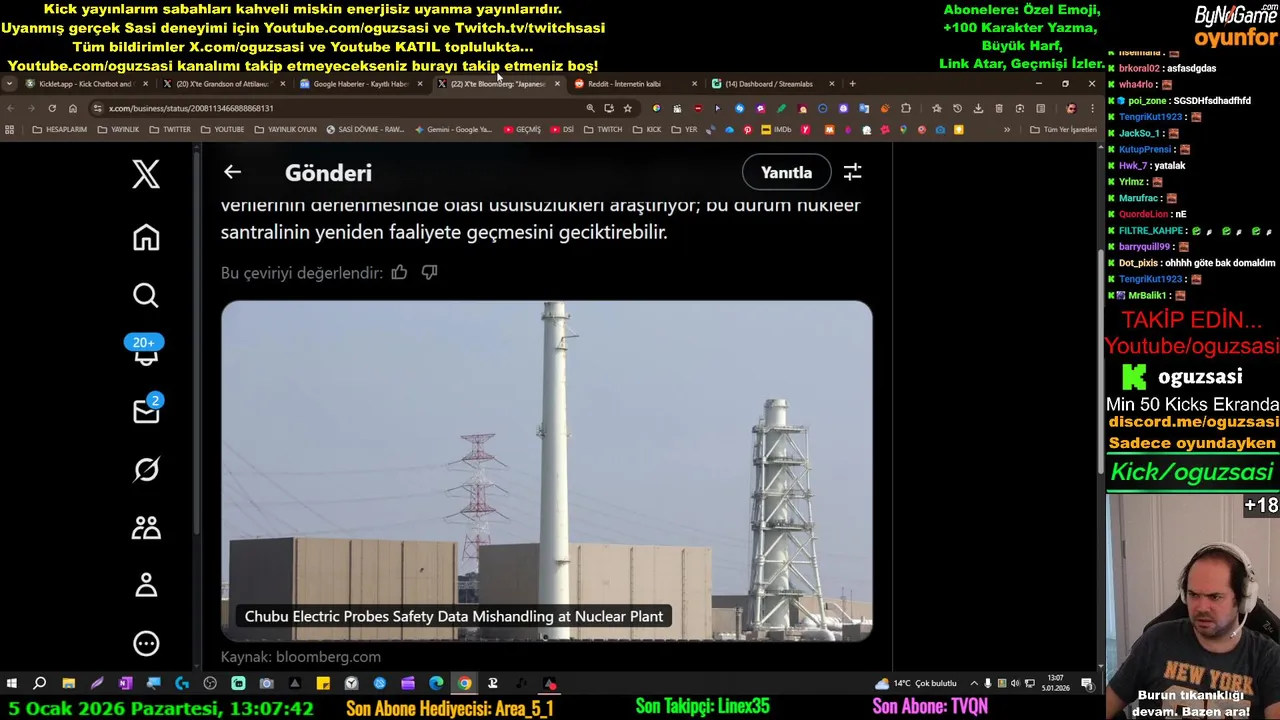
Task: Expand the tab search dropdown arrow
Action: pyautogui.click(x=9, y=84)
